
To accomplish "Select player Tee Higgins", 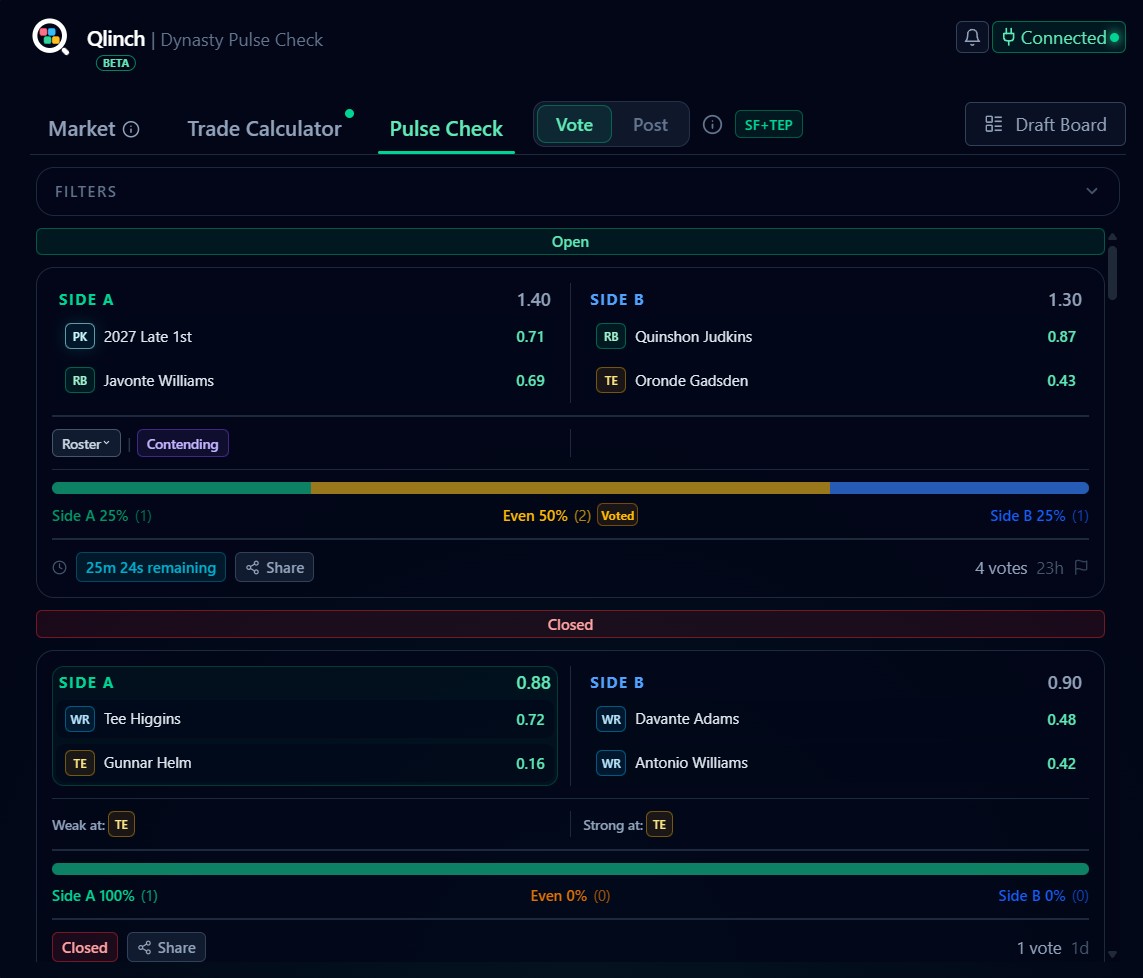I will 142,719.
